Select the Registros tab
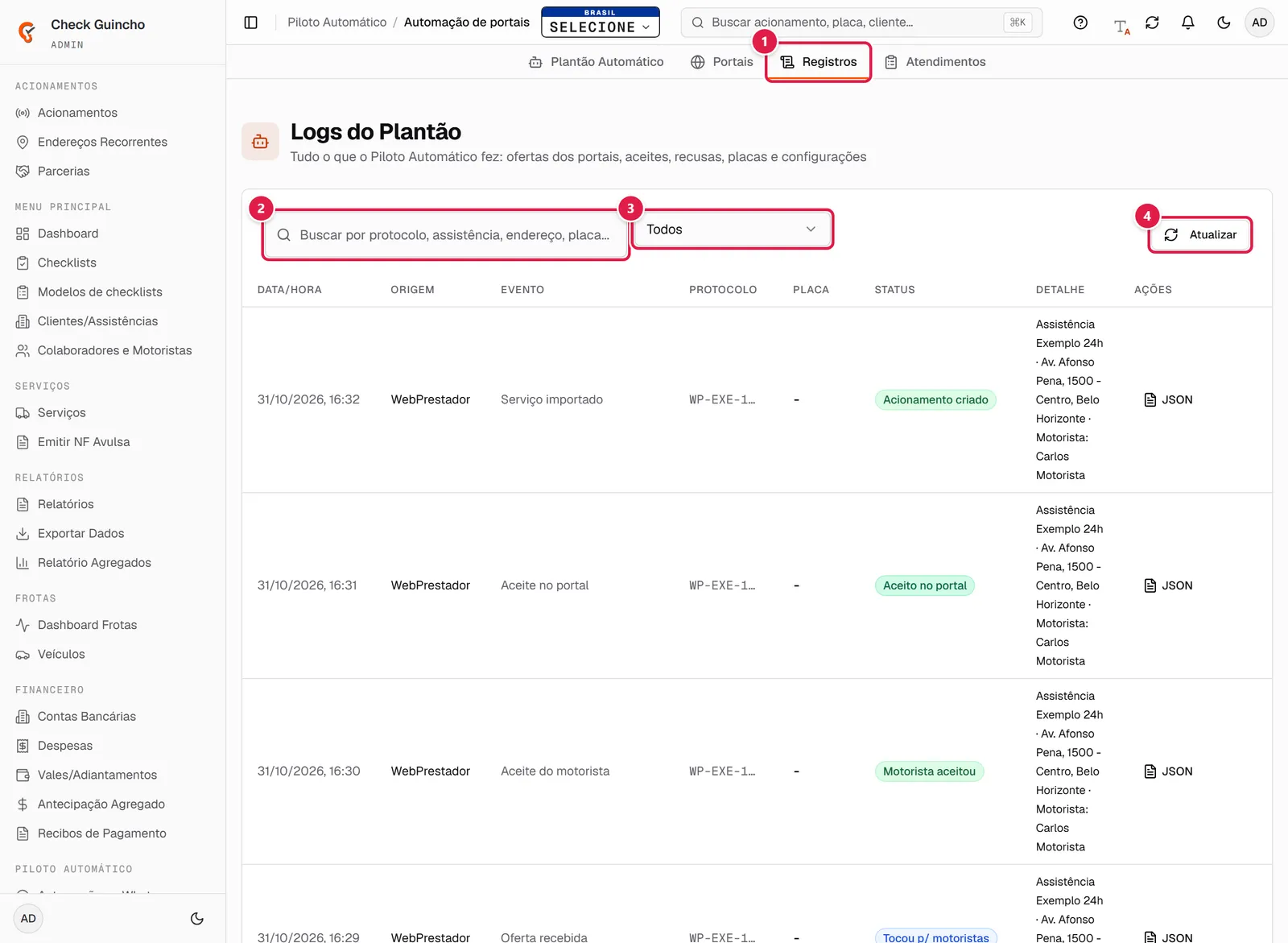The image size is (1288, 943). (819, 62)
